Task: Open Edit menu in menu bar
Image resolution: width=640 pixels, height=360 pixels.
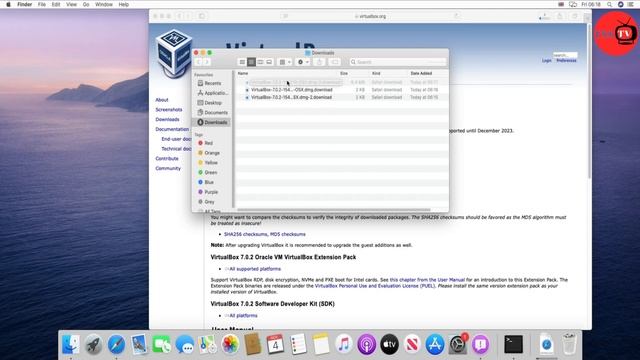Action: click(56, 4)
